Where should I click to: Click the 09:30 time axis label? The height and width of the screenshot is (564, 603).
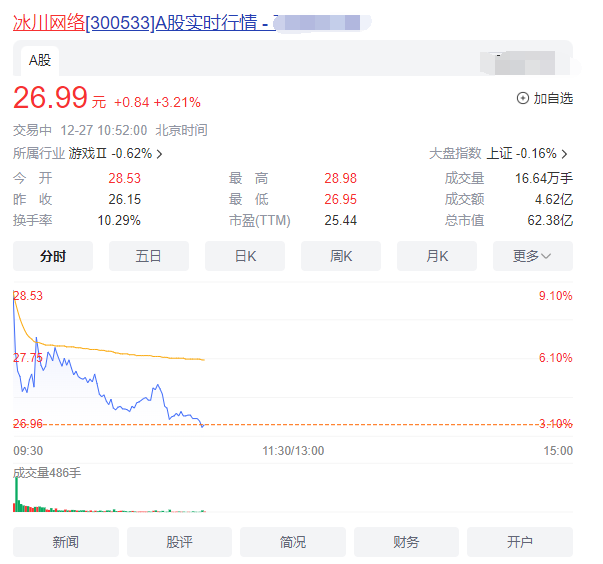28,451
